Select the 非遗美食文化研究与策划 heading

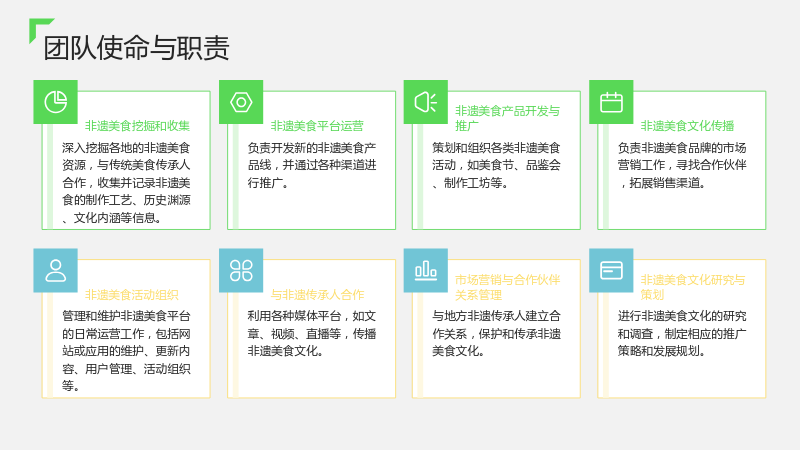(x=692, y=287)
